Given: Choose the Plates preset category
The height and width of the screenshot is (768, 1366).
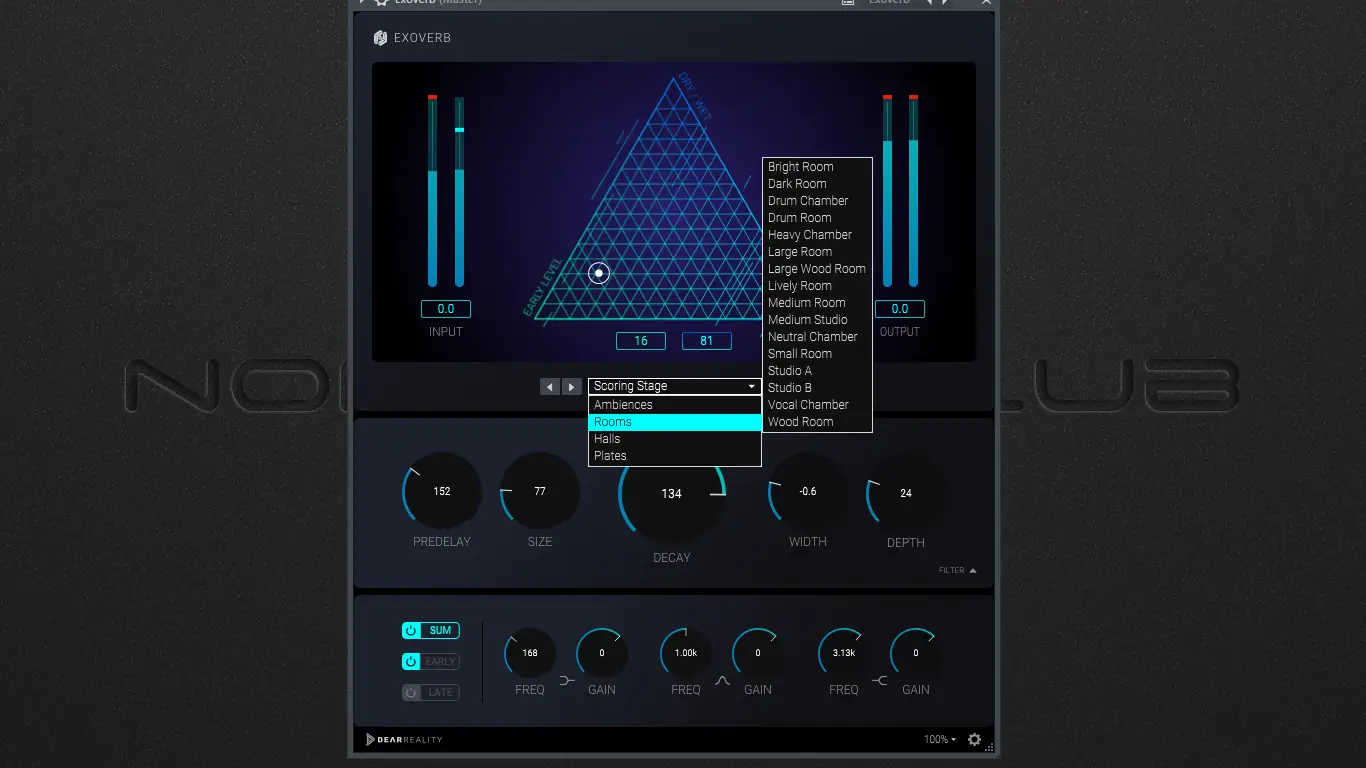Looking at the screenshot, I should click(675, 456).
